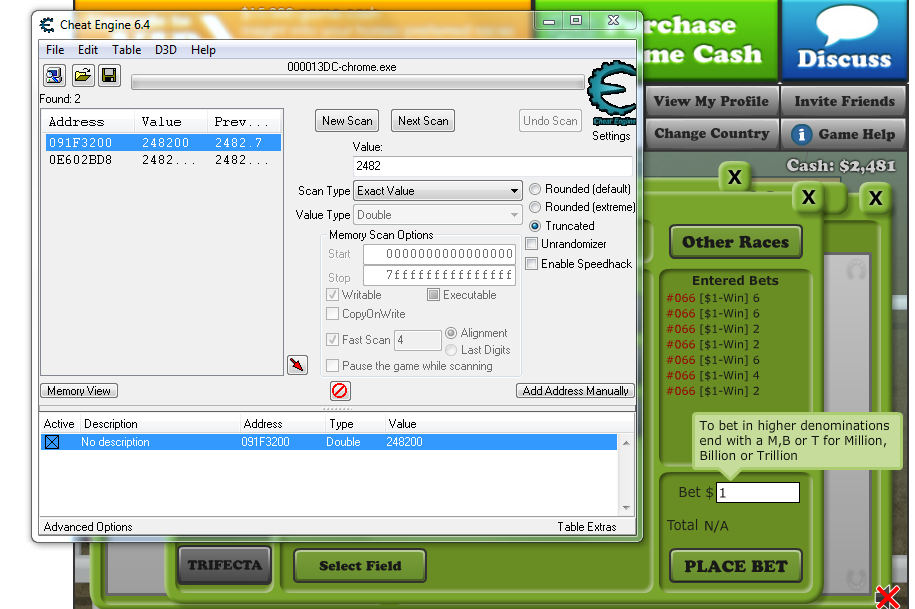Click Invite Friends button
The width and height of the screenshot is (915, 609).
pos(844,102)
